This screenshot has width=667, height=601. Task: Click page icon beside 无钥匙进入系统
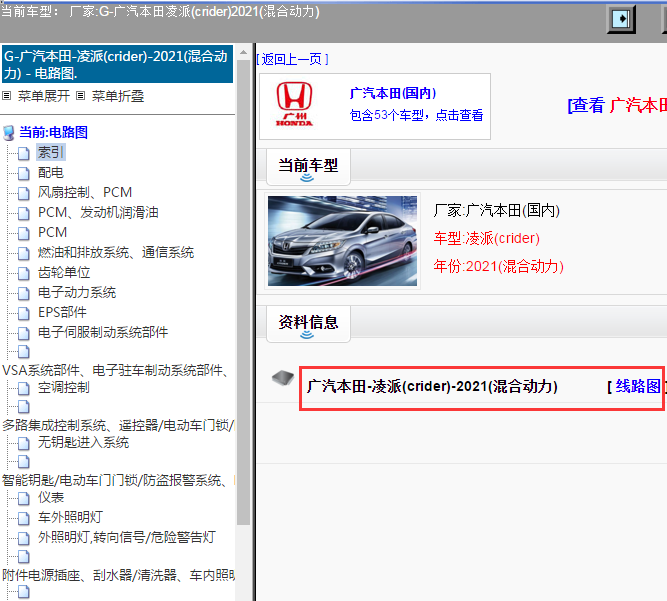coord(24,443)
